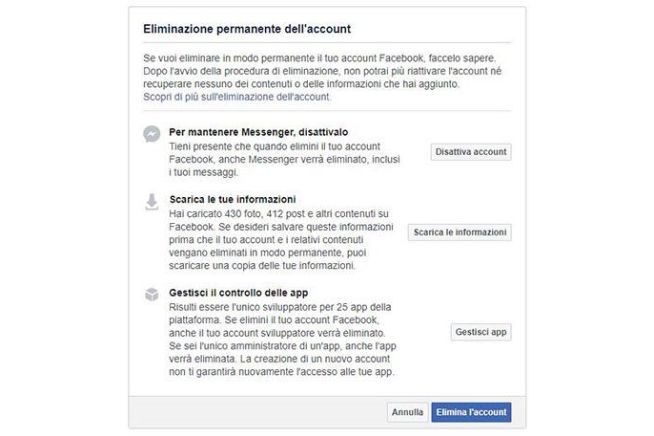Viewport: 654px width, 436px height.
Task: Open the Scopri di più sull'eliminazione dell'account link
Action: [236, 97]
